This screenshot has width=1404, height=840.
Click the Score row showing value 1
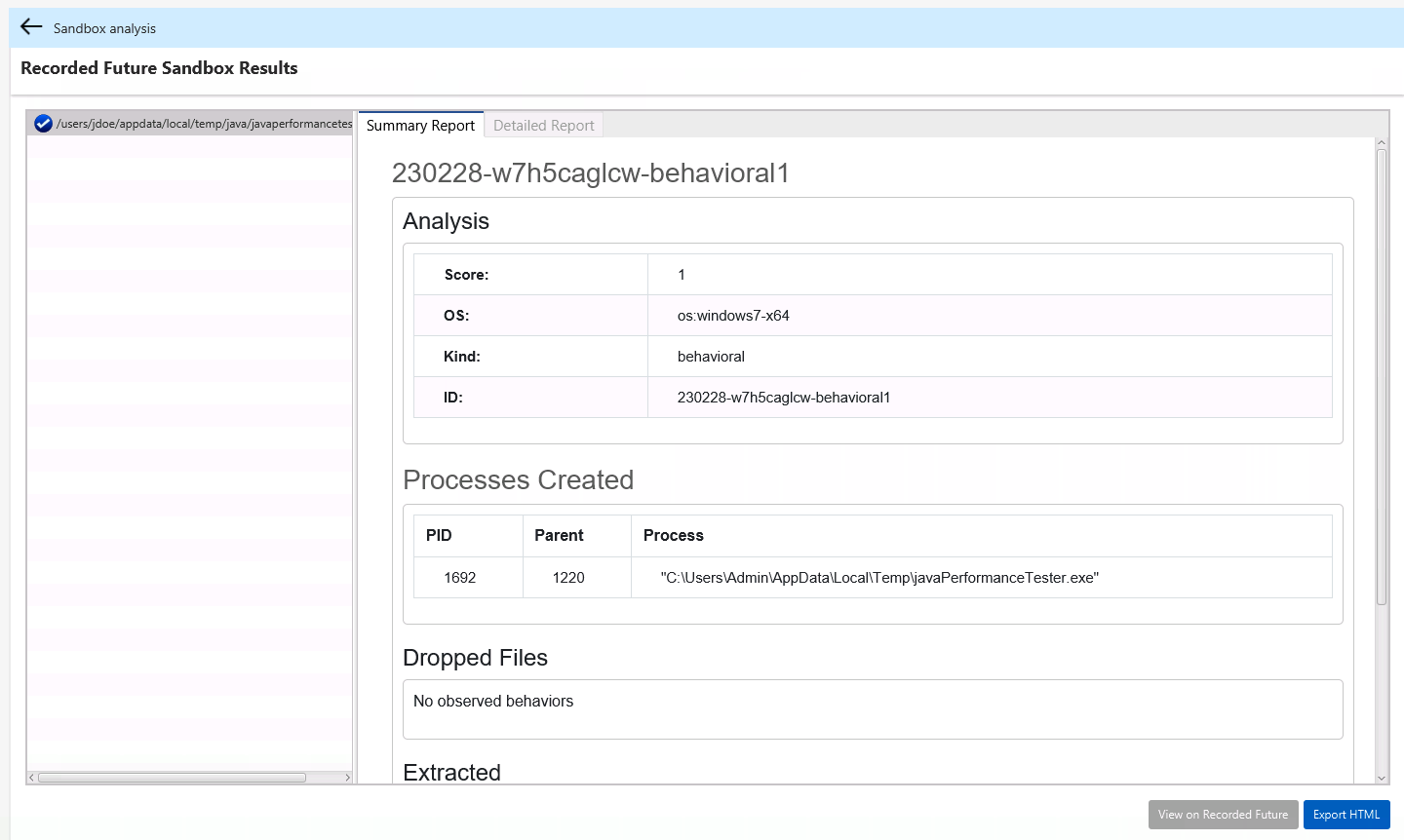(873, 274)
